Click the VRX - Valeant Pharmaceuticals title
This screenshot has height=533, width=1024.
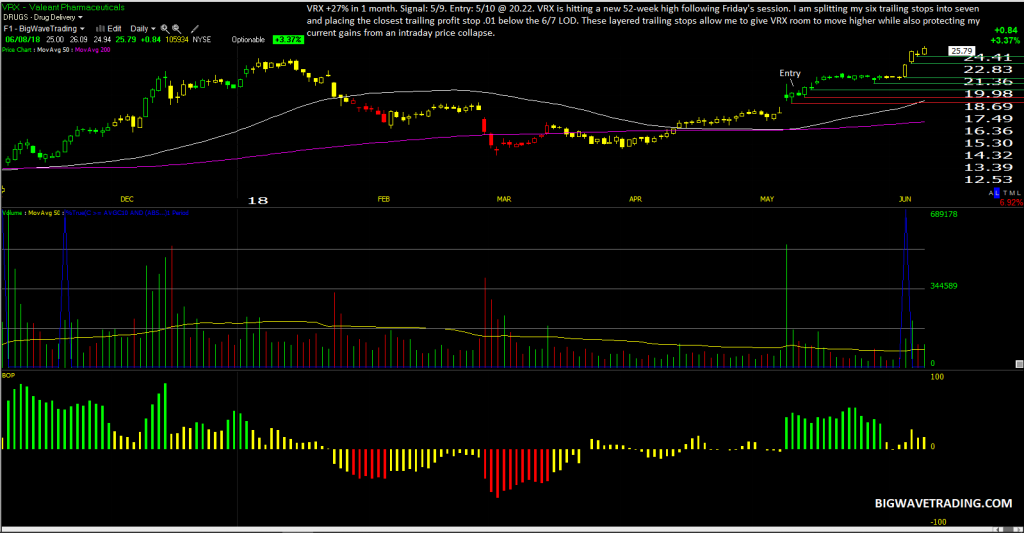point(63,7)
